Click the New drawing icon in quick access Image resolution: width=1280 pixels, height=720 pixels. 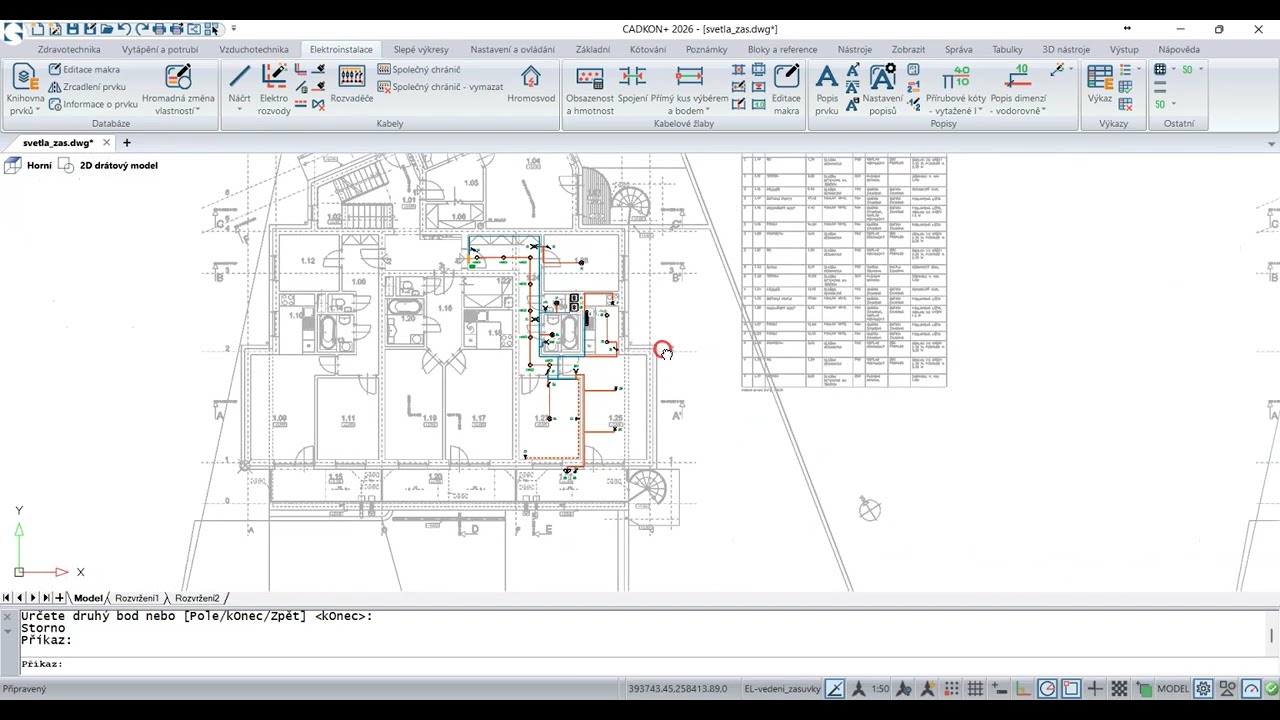(37, 29)
